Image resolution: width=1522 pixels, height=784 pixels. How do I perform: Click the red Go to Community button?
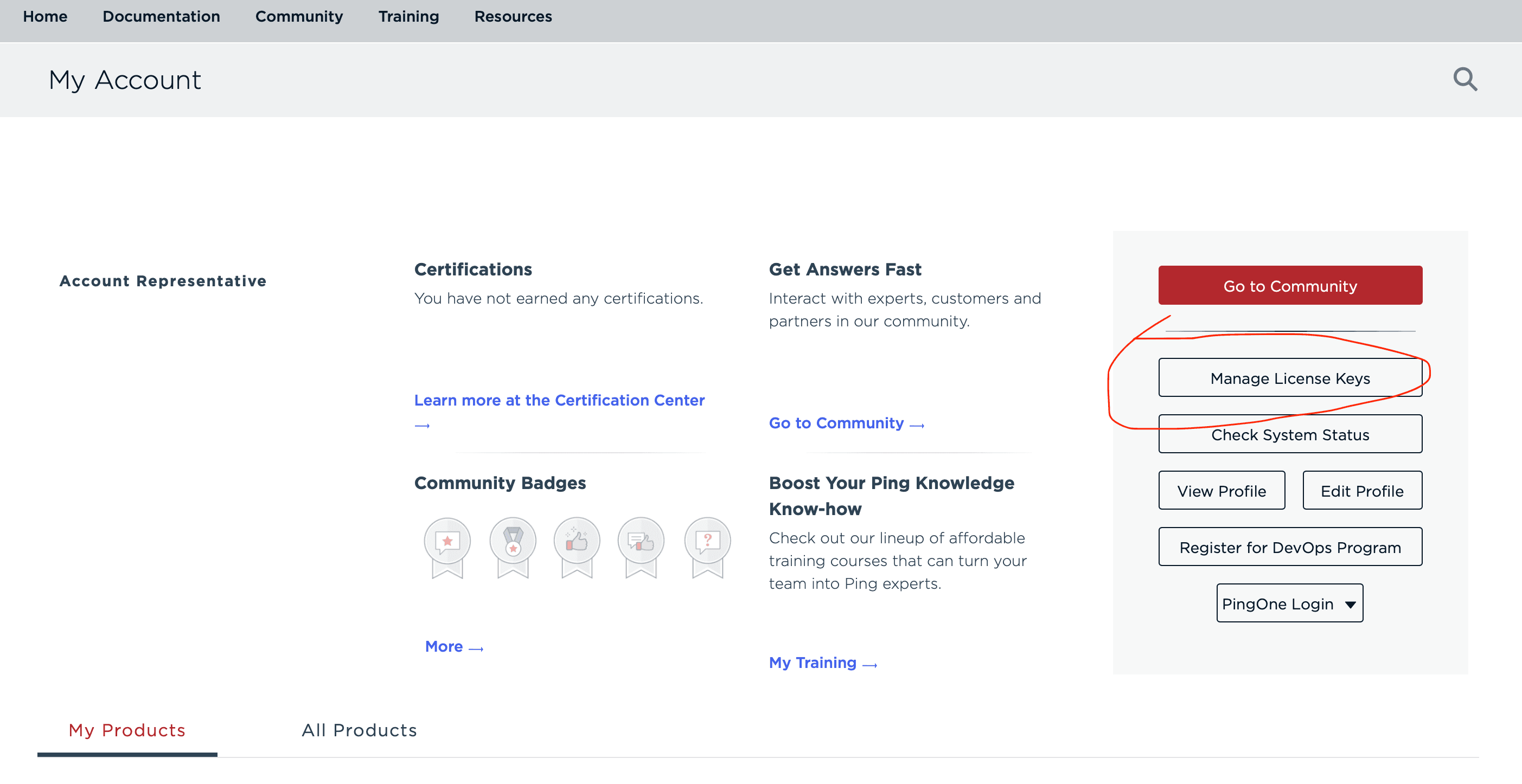(1290, 285)
